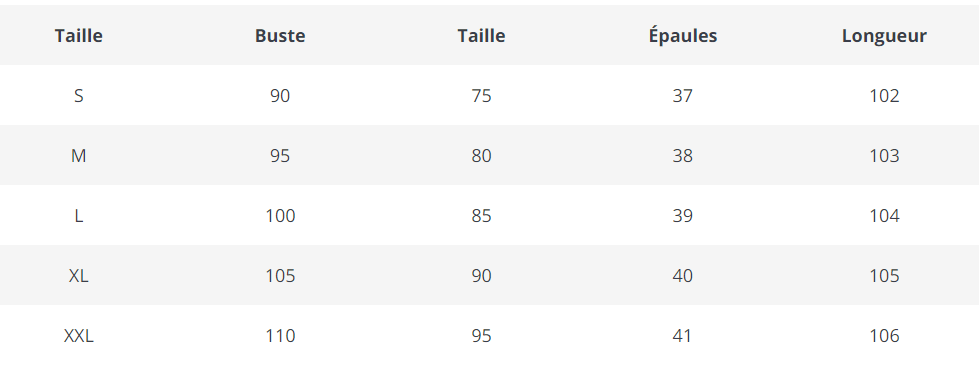
Task: Click the Longueur value 104
Action: point(884,216)
